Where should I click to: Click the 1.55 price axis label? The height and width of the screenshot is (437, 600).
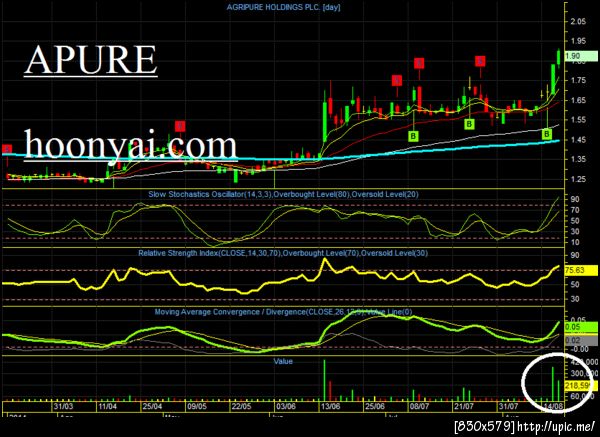pyautogui.click(x=578, y=120)
